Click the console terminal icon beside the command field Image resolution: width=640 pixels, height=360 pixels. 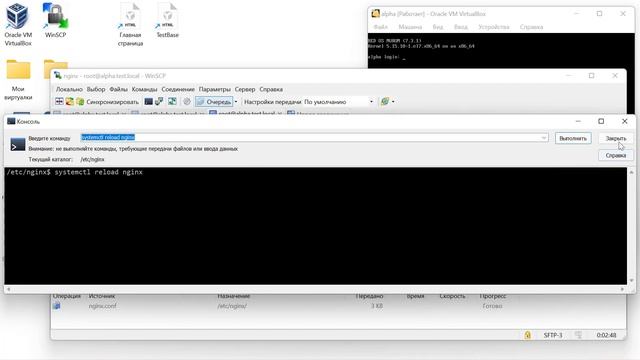coord(18,144)
